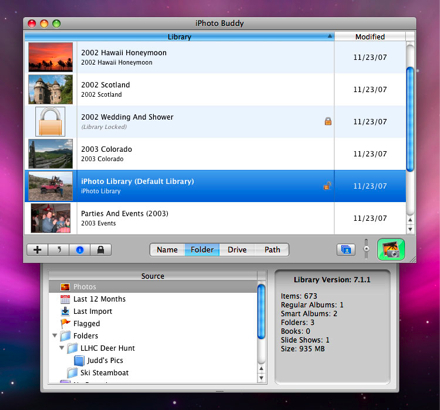Click the library list vertical scrollbar thumb
The height and width of the screenshot is (410, 440).
coord(410,119)
